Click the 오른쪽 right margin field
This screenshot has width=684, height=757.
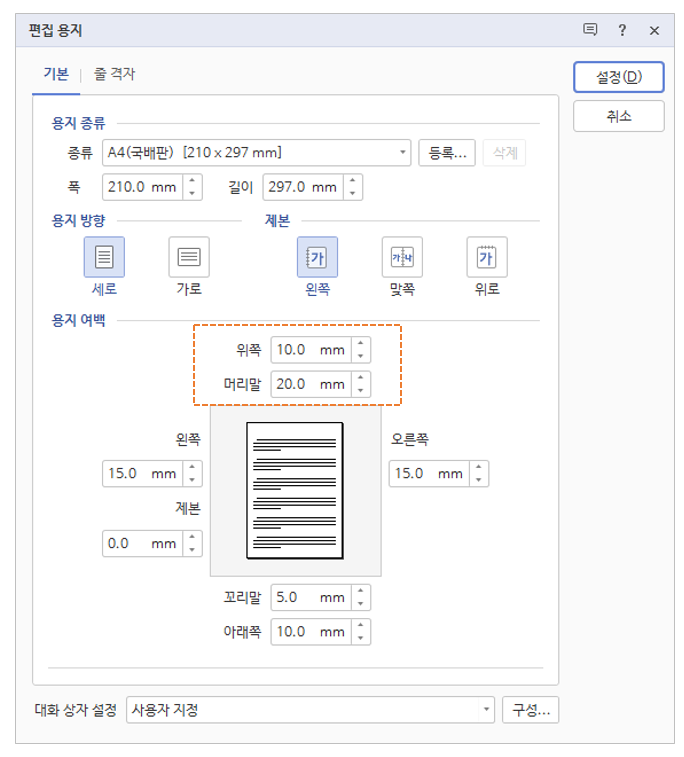click(x=429, y=474)
